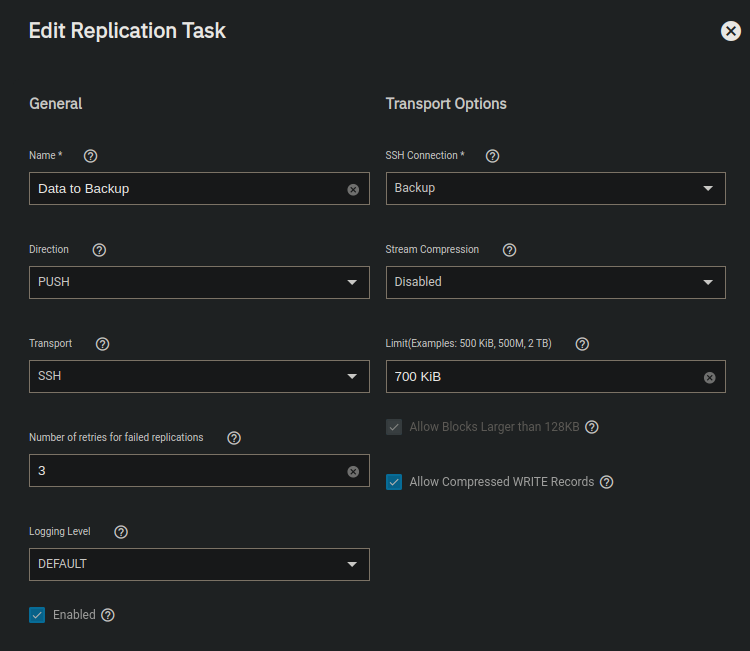This screenshot has height=651, width=750.
Task: Show the Logging Level help tooltip
Action: [121, 532]
